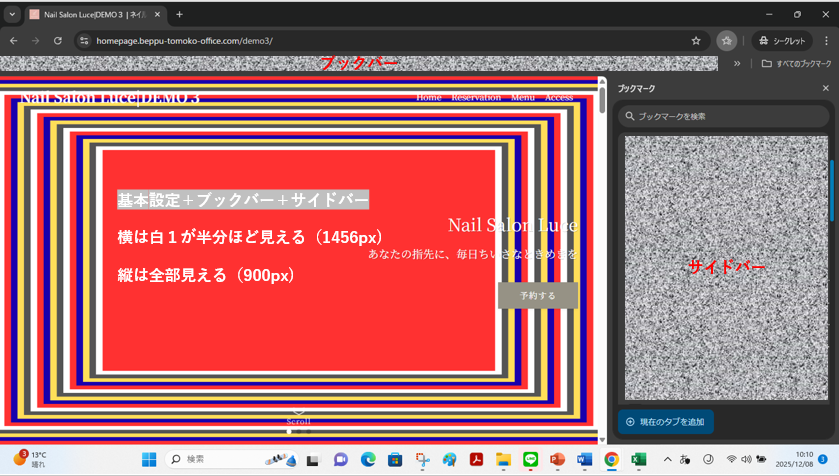Open the Access nav link
This screenshot has height=476, width=839.
(x=559, y=97)
